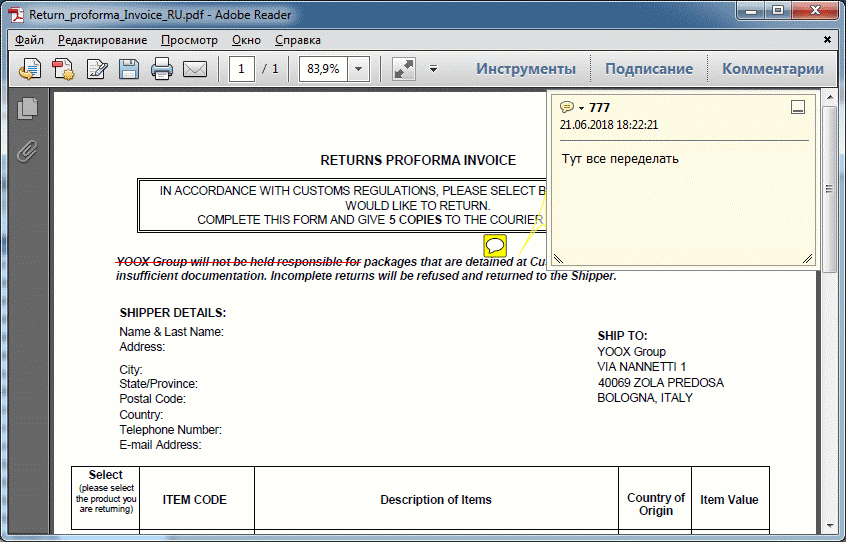Image resolution: width=846 pixels, height=542 pixels.
Task: Minimize the 777 comment popup
Action: coord(798,108)
